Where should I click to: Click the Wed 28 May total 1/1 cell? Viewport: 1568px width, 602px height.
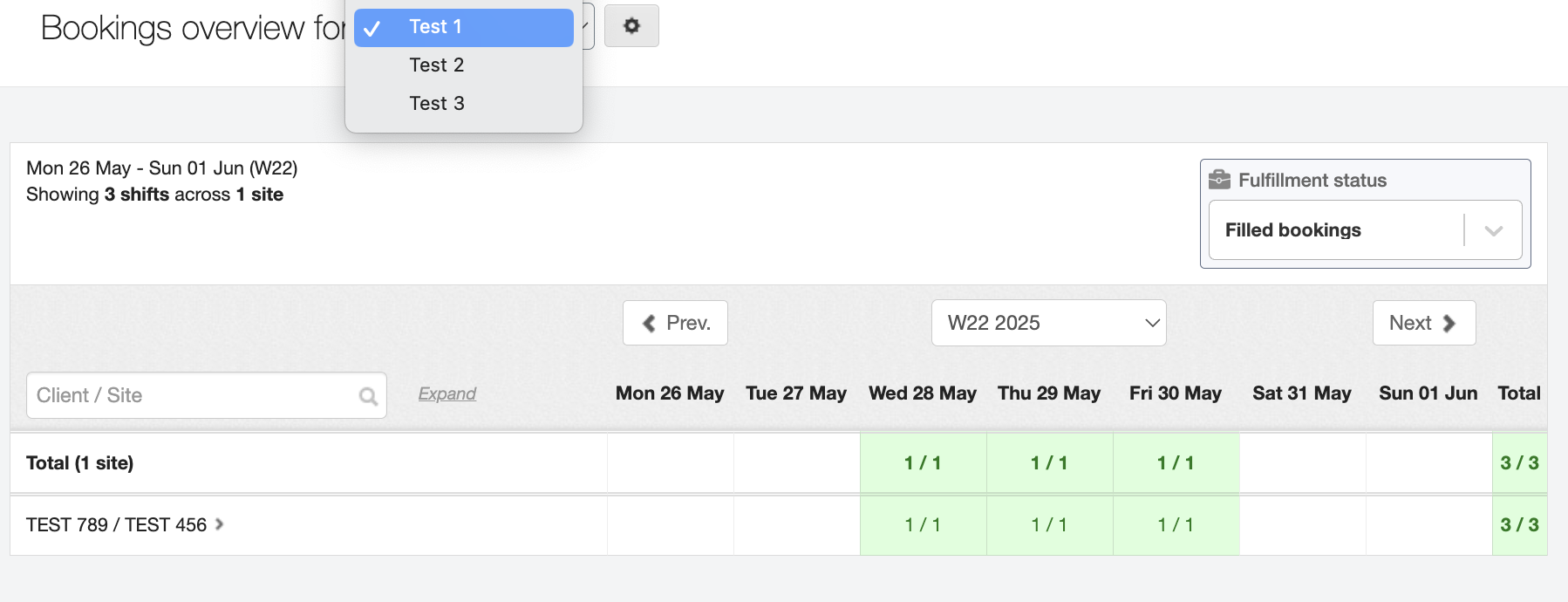pyautogui.click(x=923, y=463)
